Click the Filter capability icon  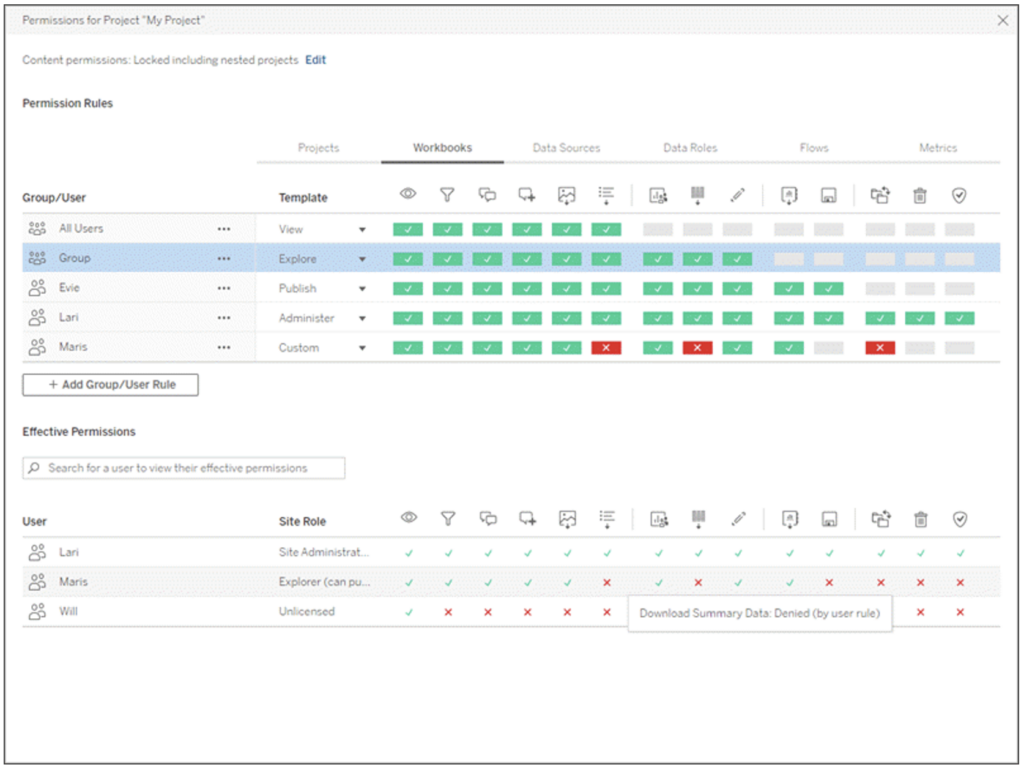[447, 194]
